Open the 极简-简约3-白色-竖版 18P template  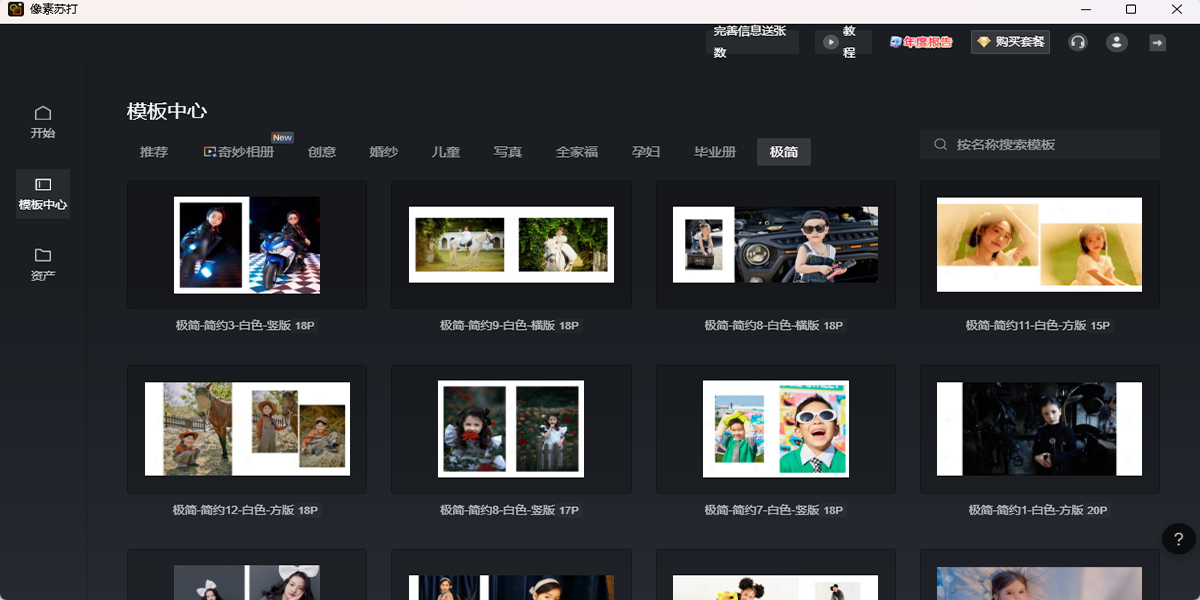point(247,245)
